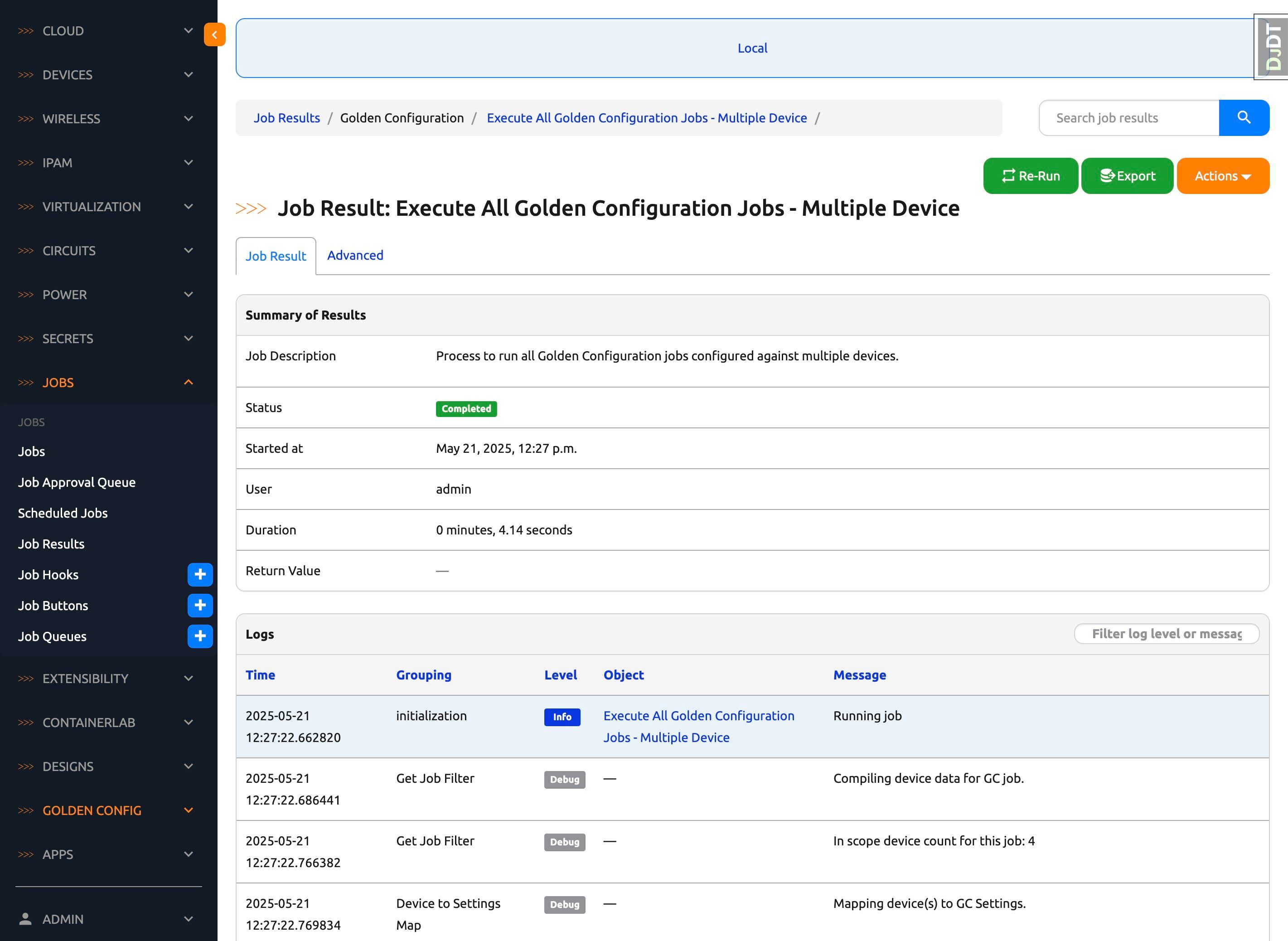Export the job result
Image resolution: width=1288 pixels, height=941 pixels.
click(1127, 176)
